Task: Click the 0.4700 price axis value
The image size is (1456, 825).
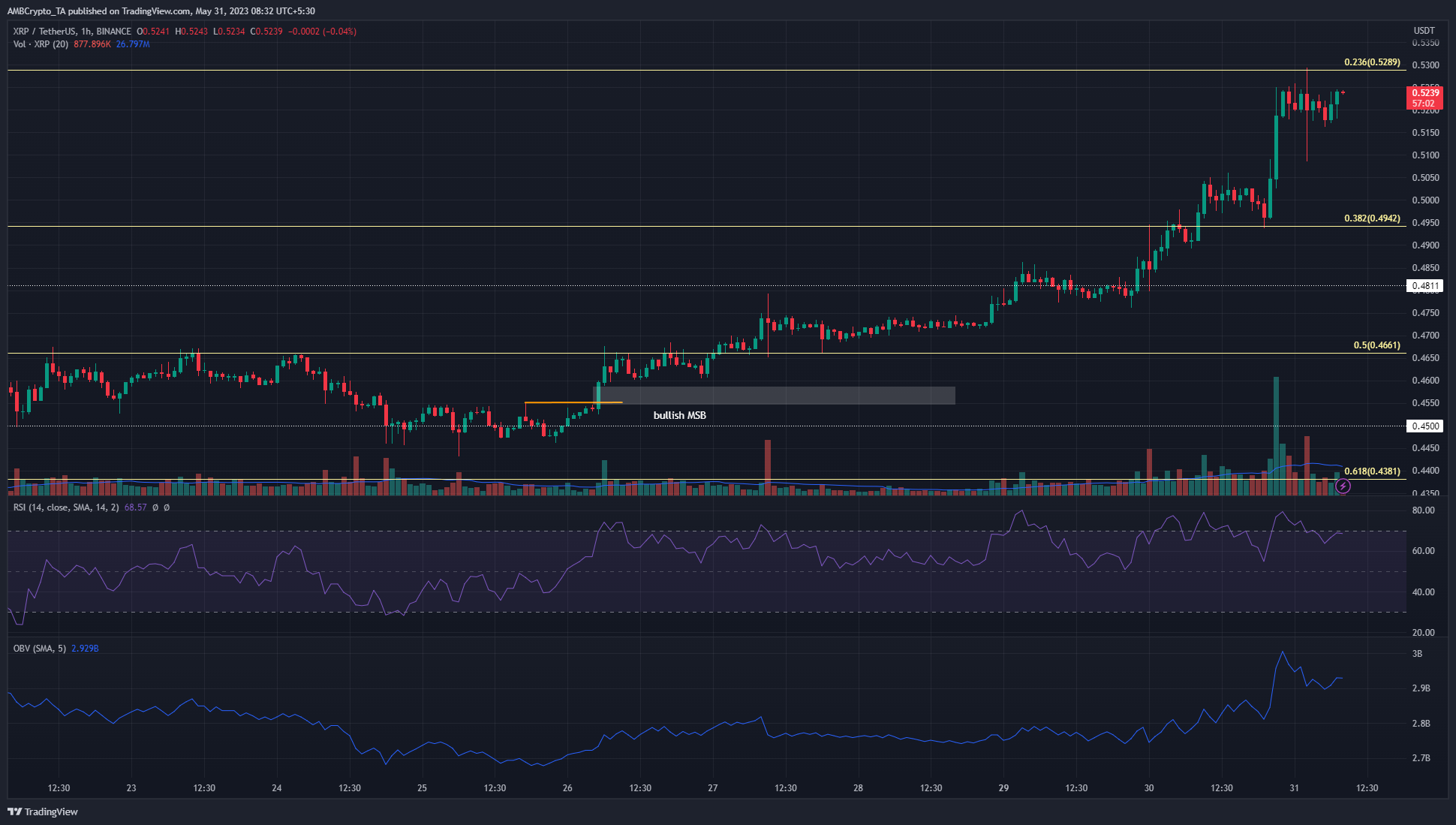Action: point(1425,336)
